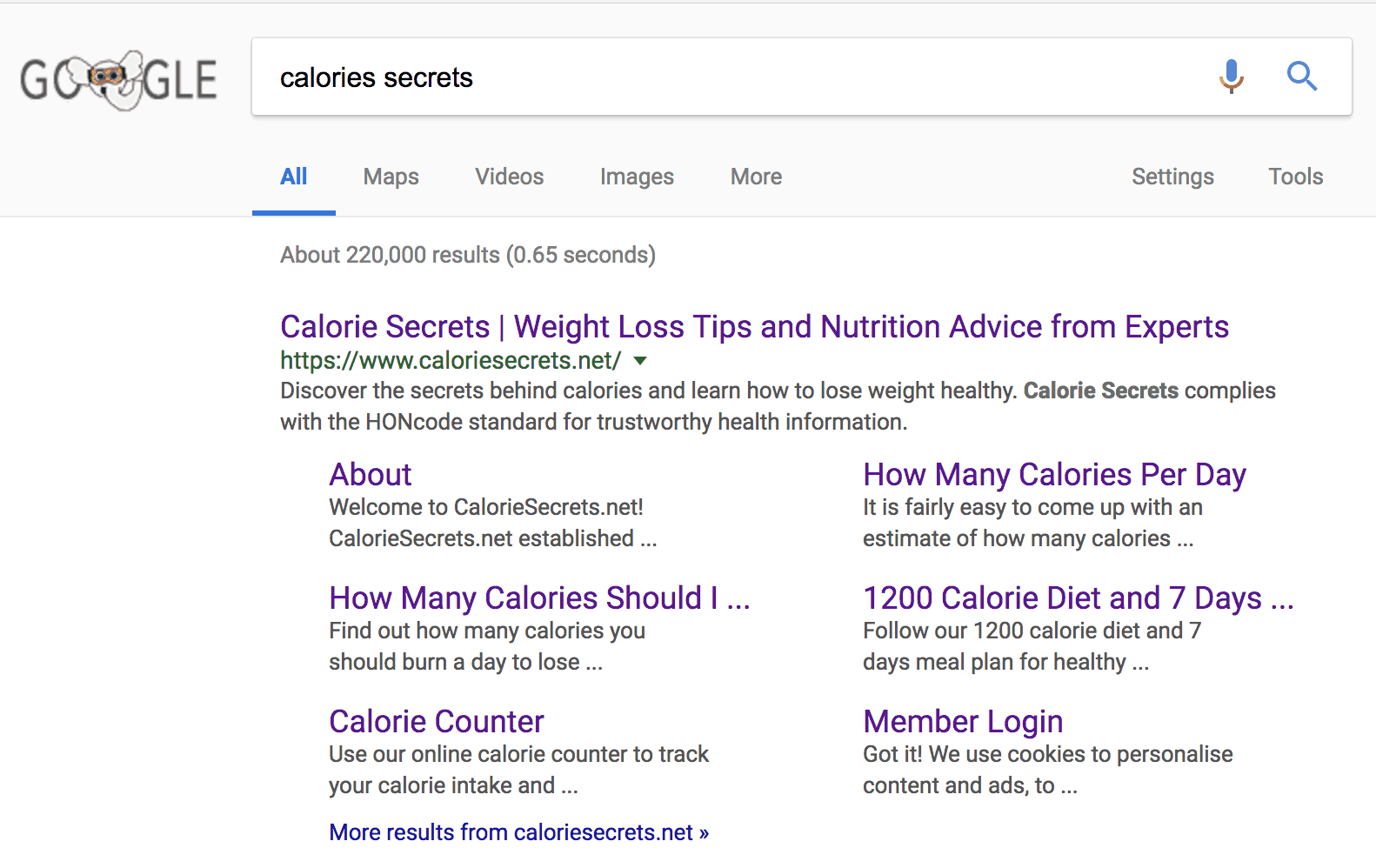Open the More search options menu
1376x868 pixels.
coord(755,177)
